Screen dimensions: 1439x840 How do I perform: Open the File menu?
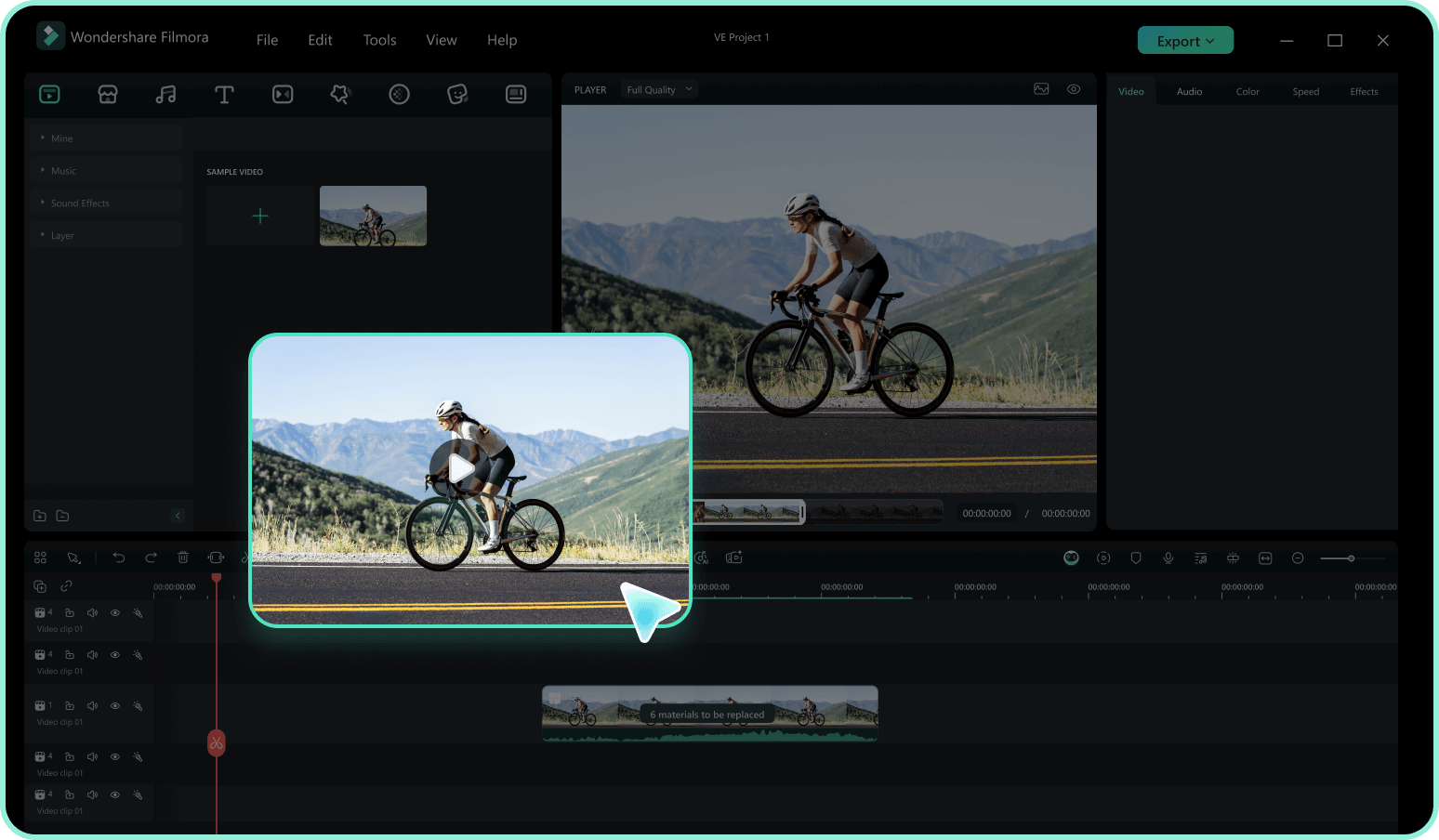267,40
